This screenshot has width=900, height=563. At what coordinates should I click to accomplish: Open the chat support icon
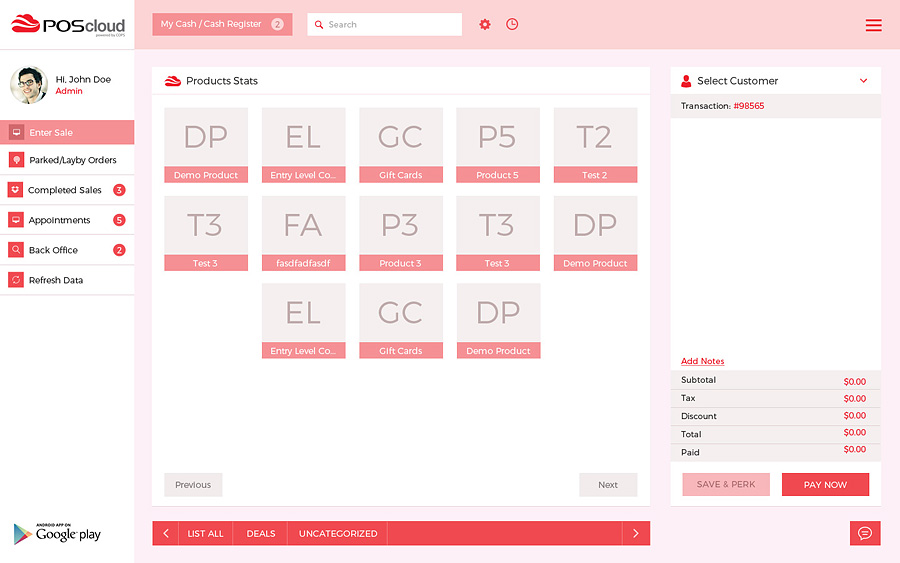click(865, 533)
